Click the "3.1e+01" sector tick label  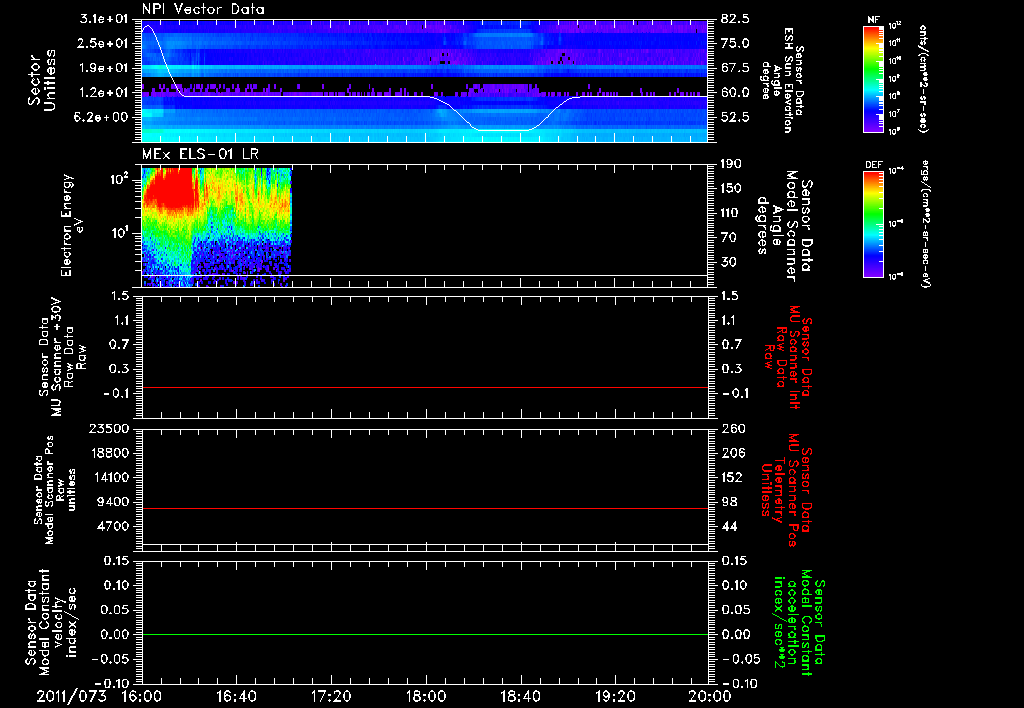(104, 19)
